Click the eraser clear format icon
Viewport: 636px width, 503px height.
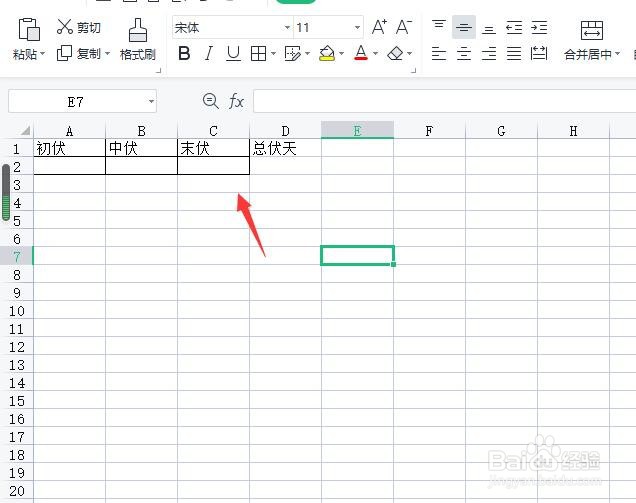[395, 53]
